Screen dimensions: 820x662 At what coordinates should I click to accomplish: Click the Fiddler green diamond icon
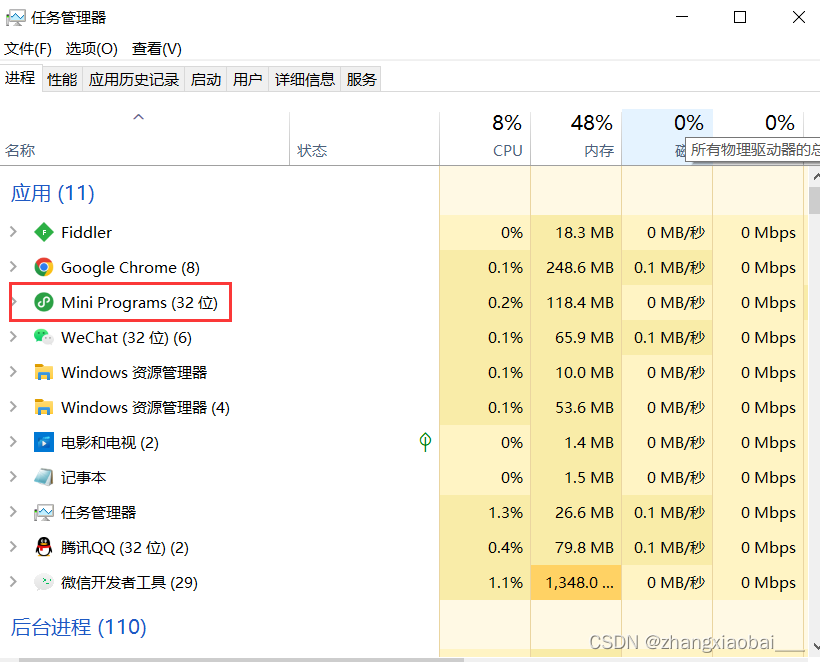tap(43, 232)
